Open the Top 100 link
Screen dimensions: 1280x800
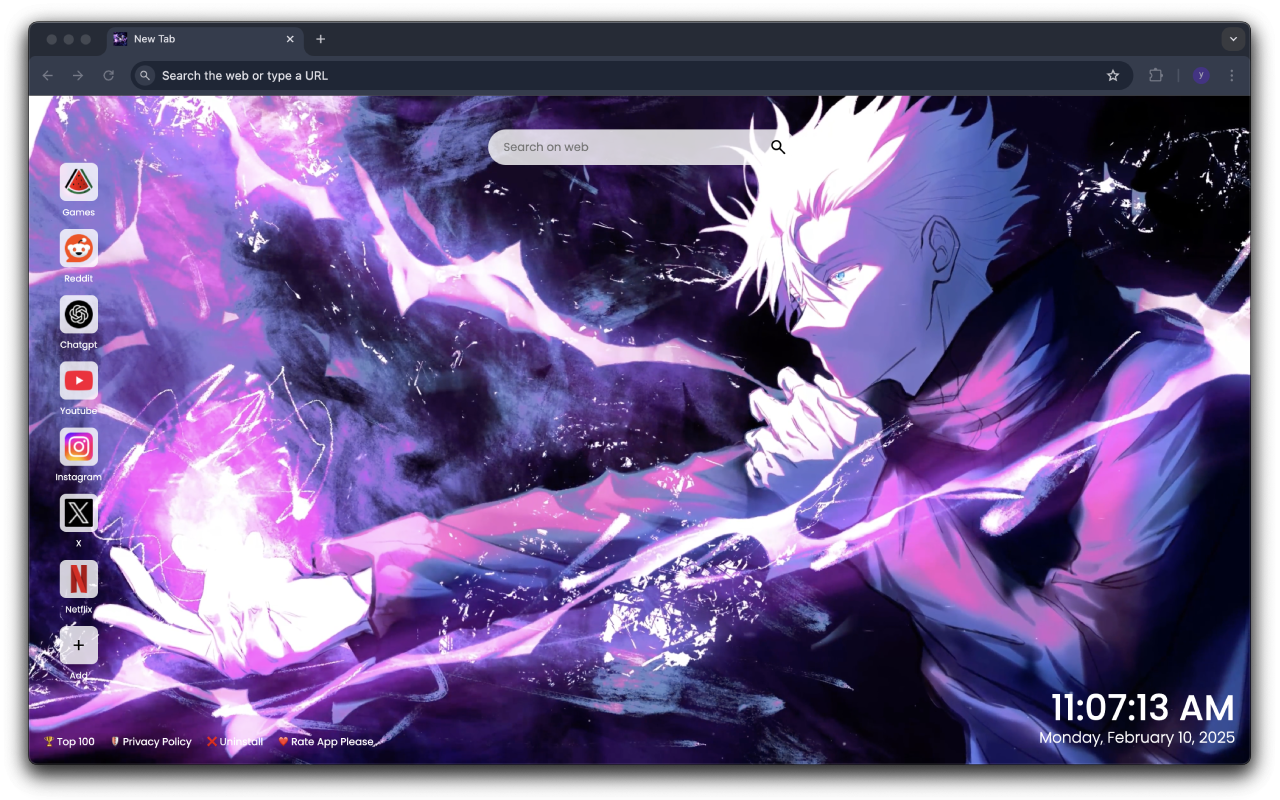coord(69,741)
